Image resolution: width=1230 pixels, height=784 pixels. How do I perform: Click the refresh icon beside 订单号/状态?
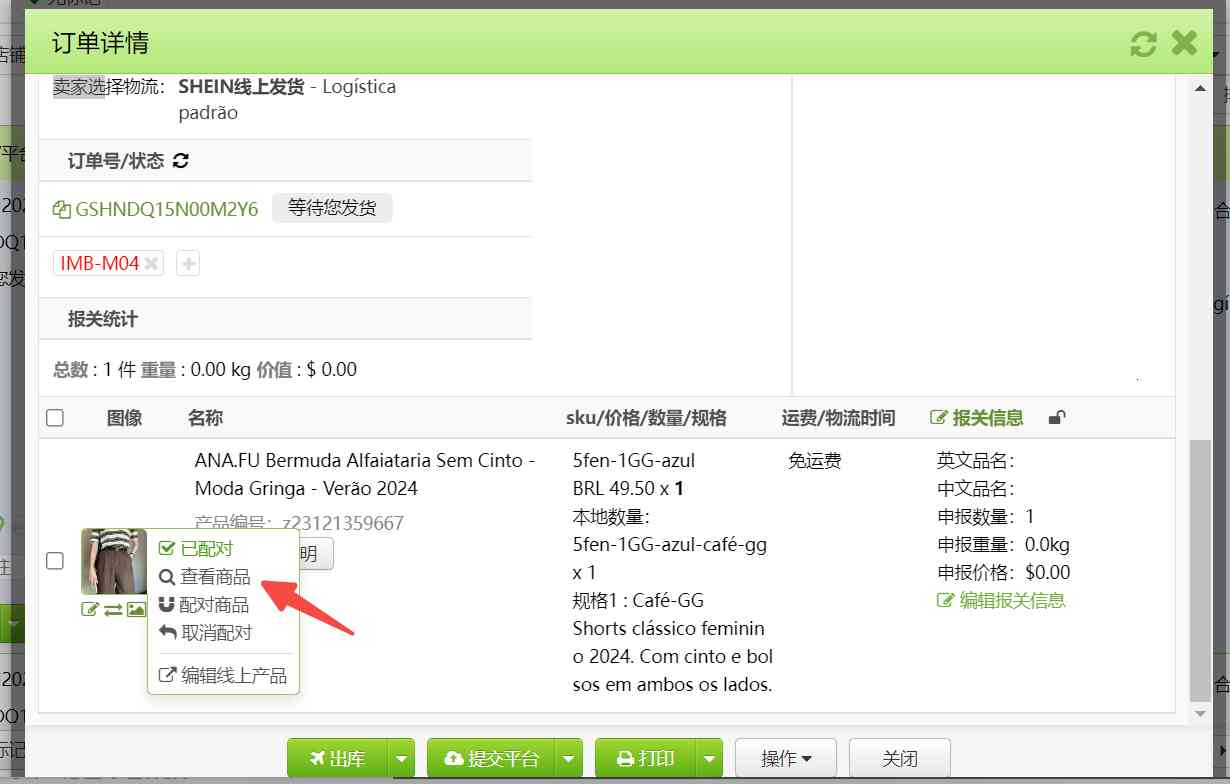[x=181, y=160]
